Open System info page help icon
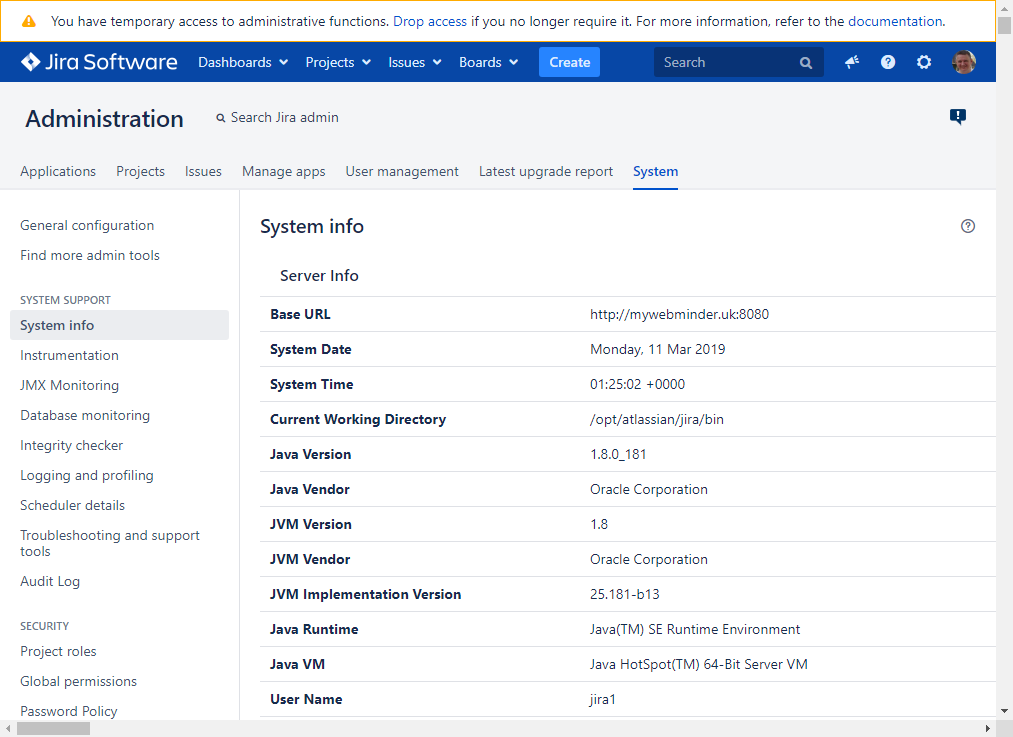The height and width of the screenshot is (737, 1013). [x=967, y=226]
